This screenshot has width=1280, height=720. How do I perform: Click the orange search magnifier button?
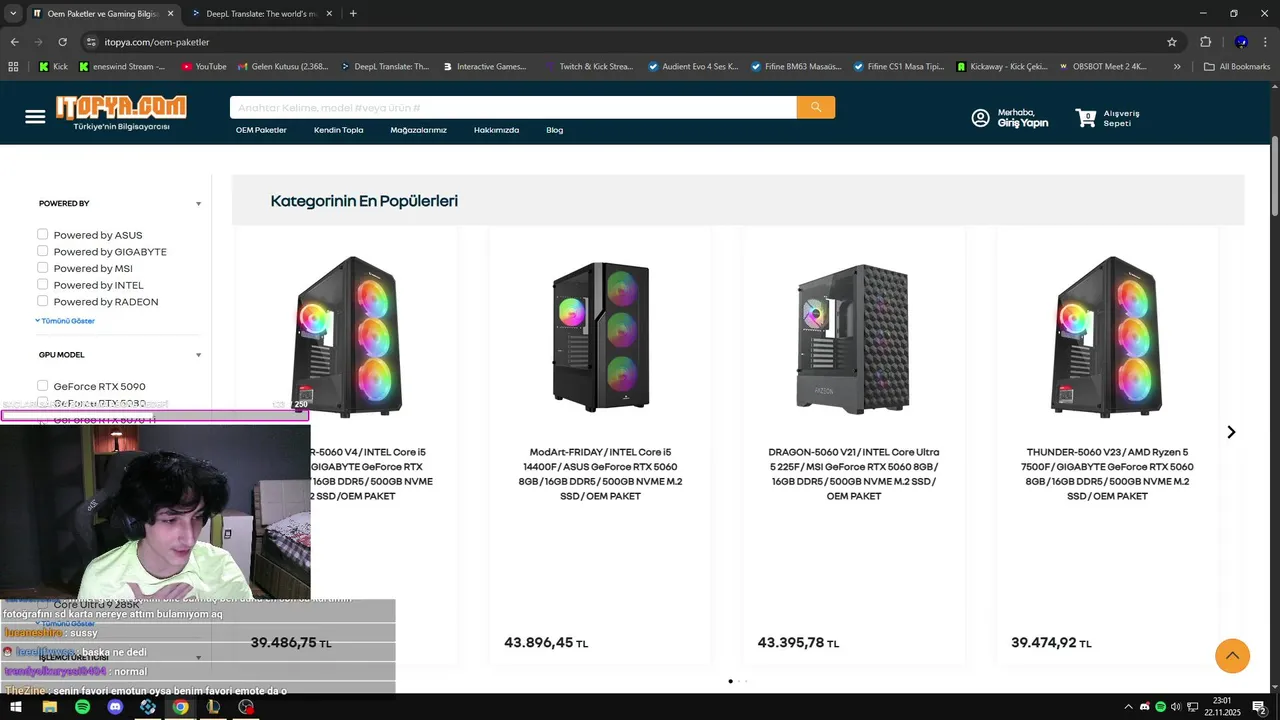coord(816,107)
